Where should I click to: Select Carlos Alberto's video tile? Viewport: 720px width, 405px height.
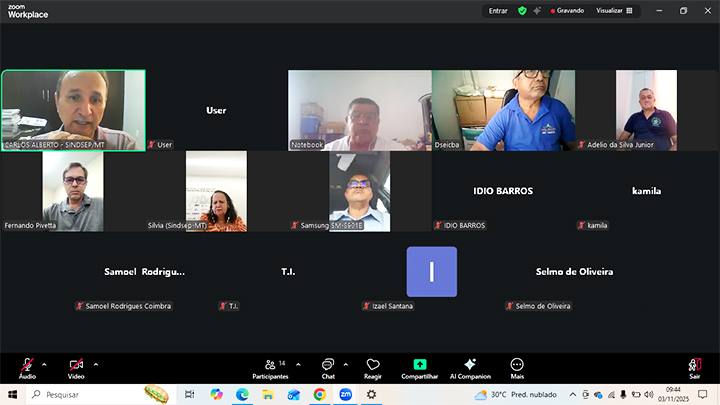tap(73, 110)
